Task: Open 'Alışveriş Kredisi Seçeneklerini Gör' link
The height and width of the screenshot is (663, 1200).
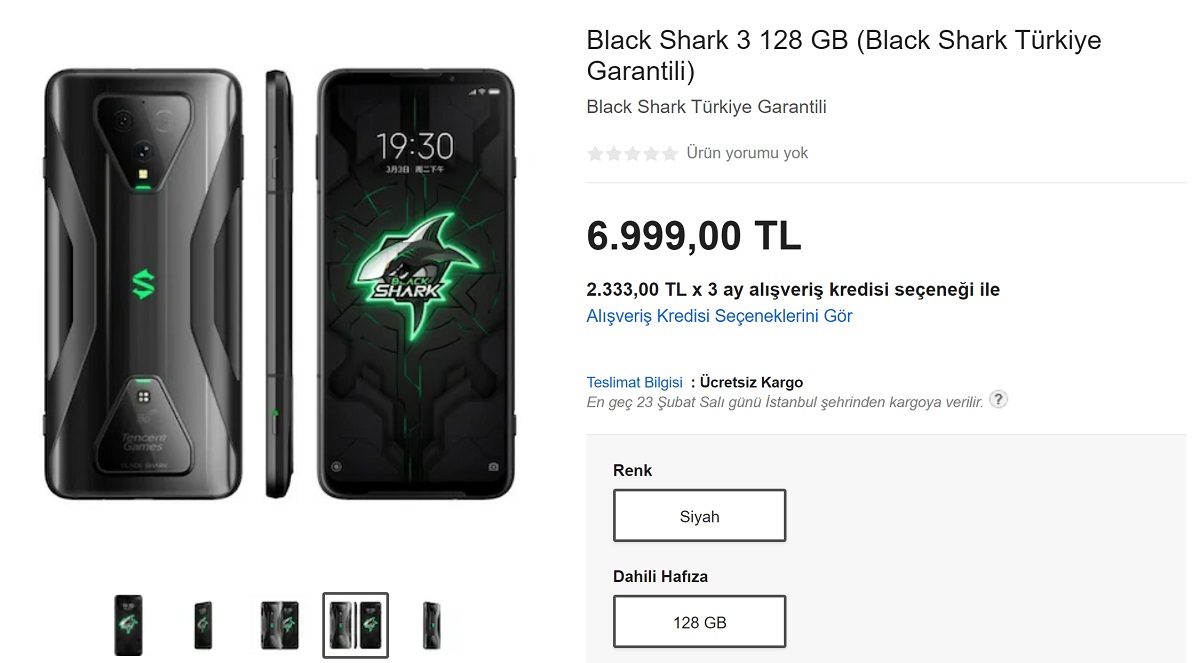Action: point(719,316)
